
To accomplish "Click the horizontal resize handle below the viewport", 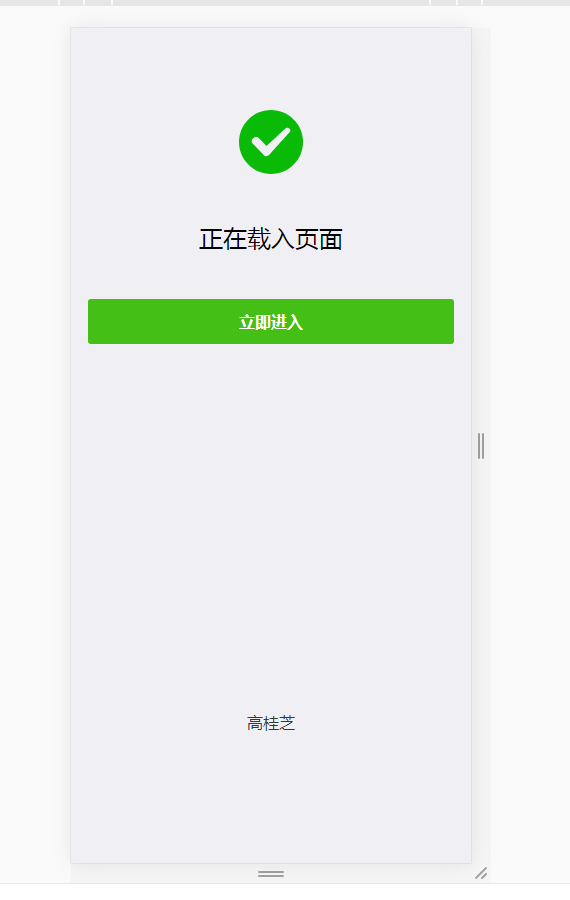I will click(271, 874).
